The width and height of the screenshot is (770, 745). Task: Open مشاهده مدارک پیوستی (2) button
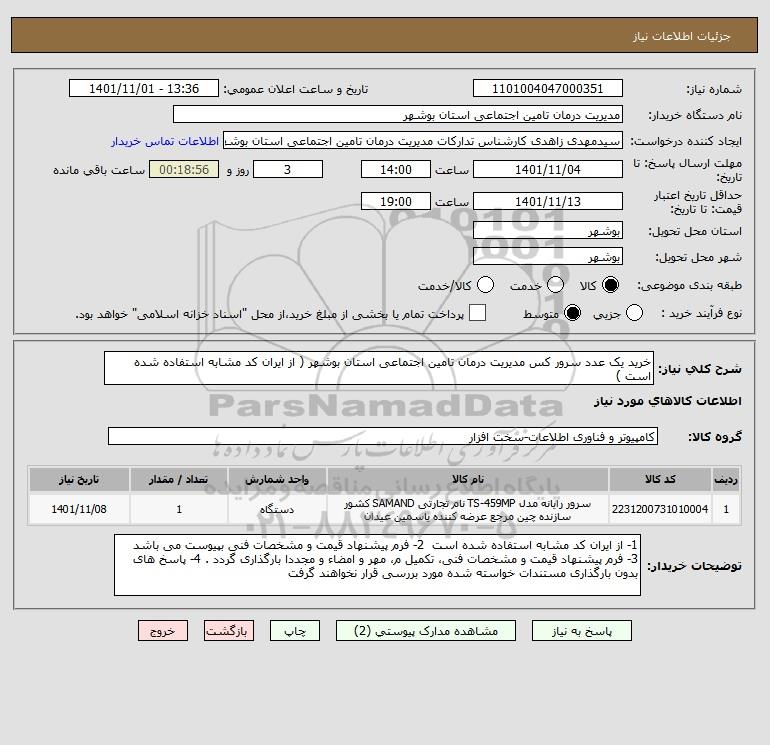(x=426, y=631)
